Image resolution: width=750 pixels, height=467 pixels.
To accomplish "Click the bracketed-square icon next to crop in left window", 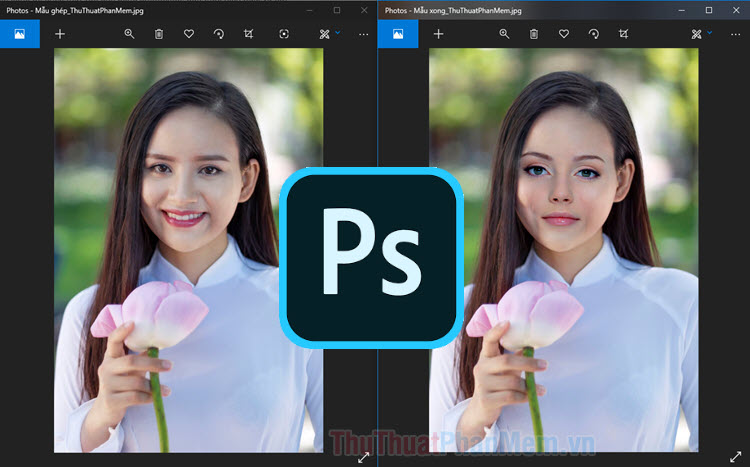I will 284,34.
